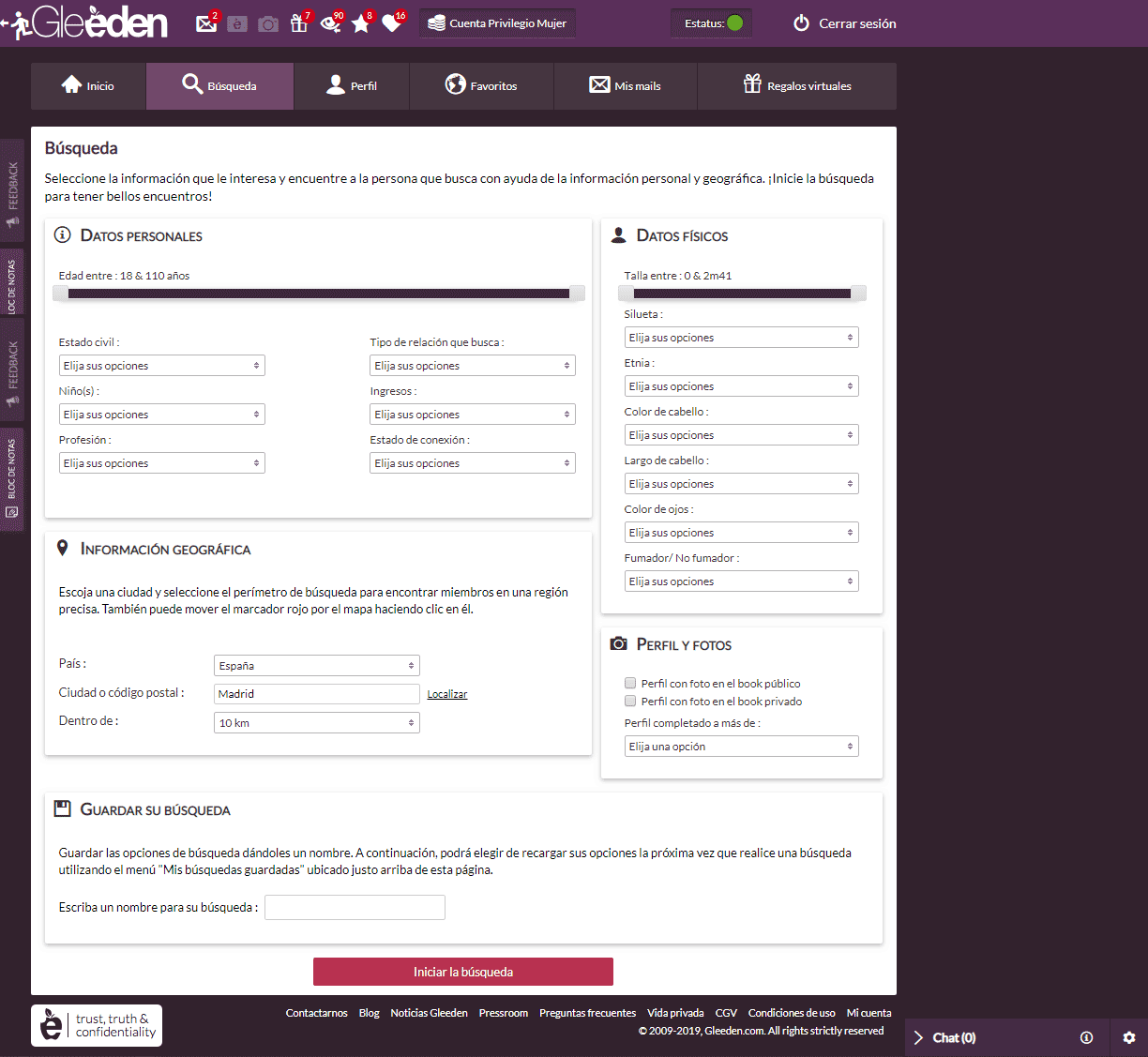
Task: Open heart notifications icon with badge 16
Action: pos(392,23)
